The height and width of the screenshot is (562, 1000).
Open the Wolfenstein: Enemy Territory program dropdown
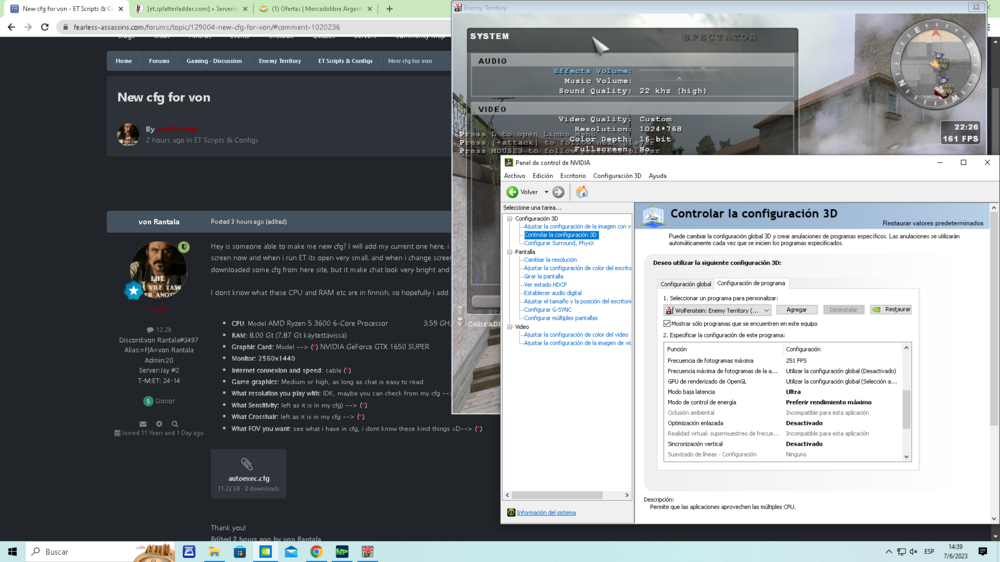coord(717,310)
